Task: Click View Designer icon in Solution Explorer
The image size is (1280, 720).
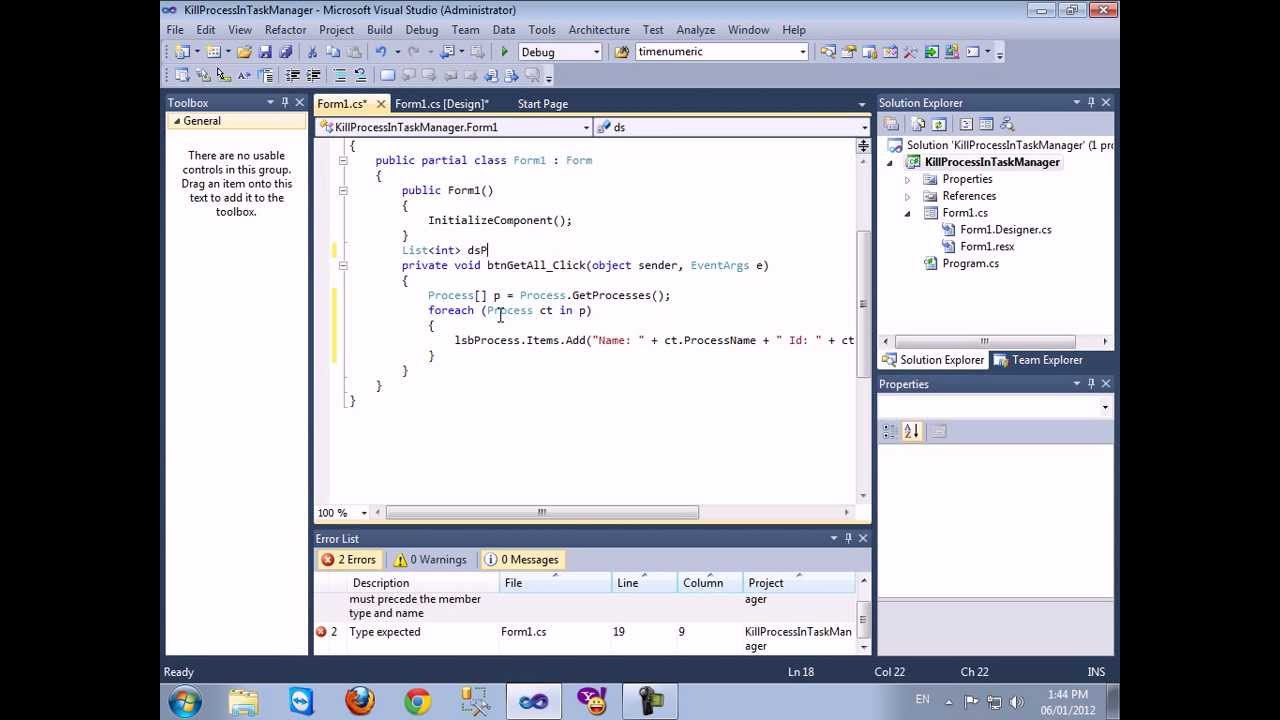Action: [986, 124]
